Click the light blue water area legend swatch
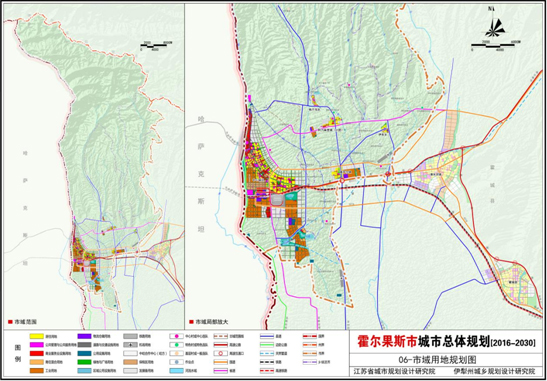Image resolution: width=547 pixels, height=381 pixels. pyautogui.click(x=177, y=370)
